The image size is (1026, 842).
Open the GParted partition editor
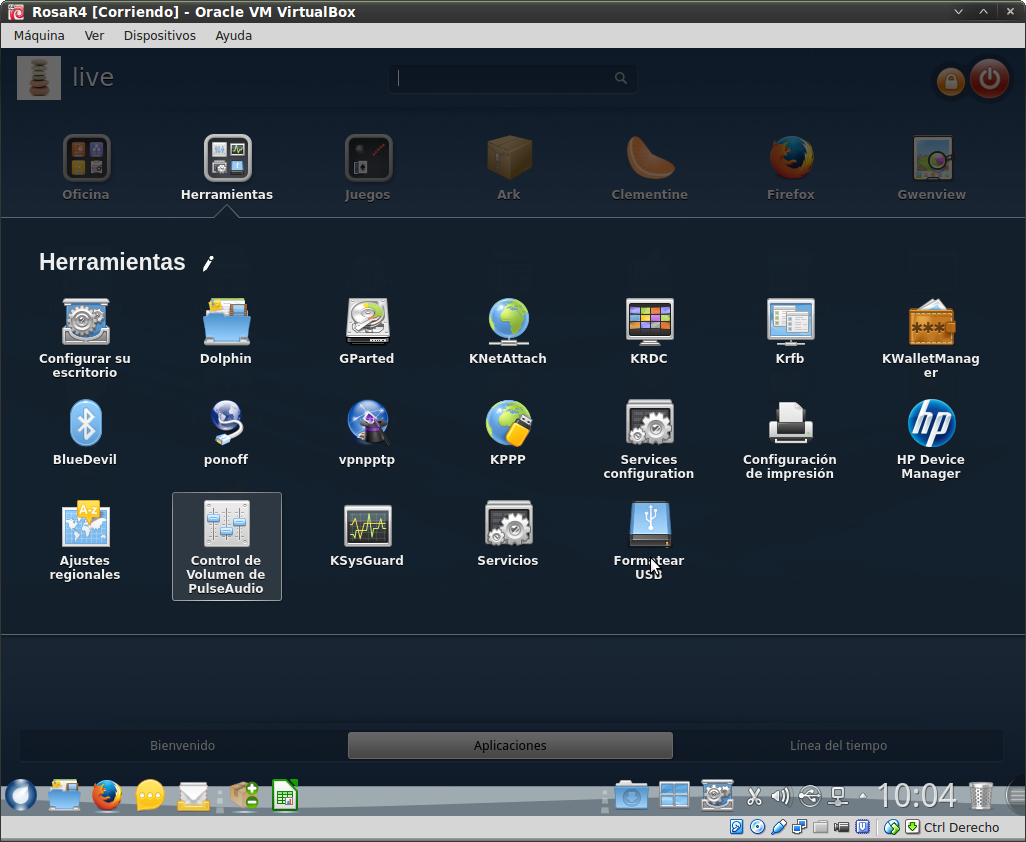click(367, 323)
